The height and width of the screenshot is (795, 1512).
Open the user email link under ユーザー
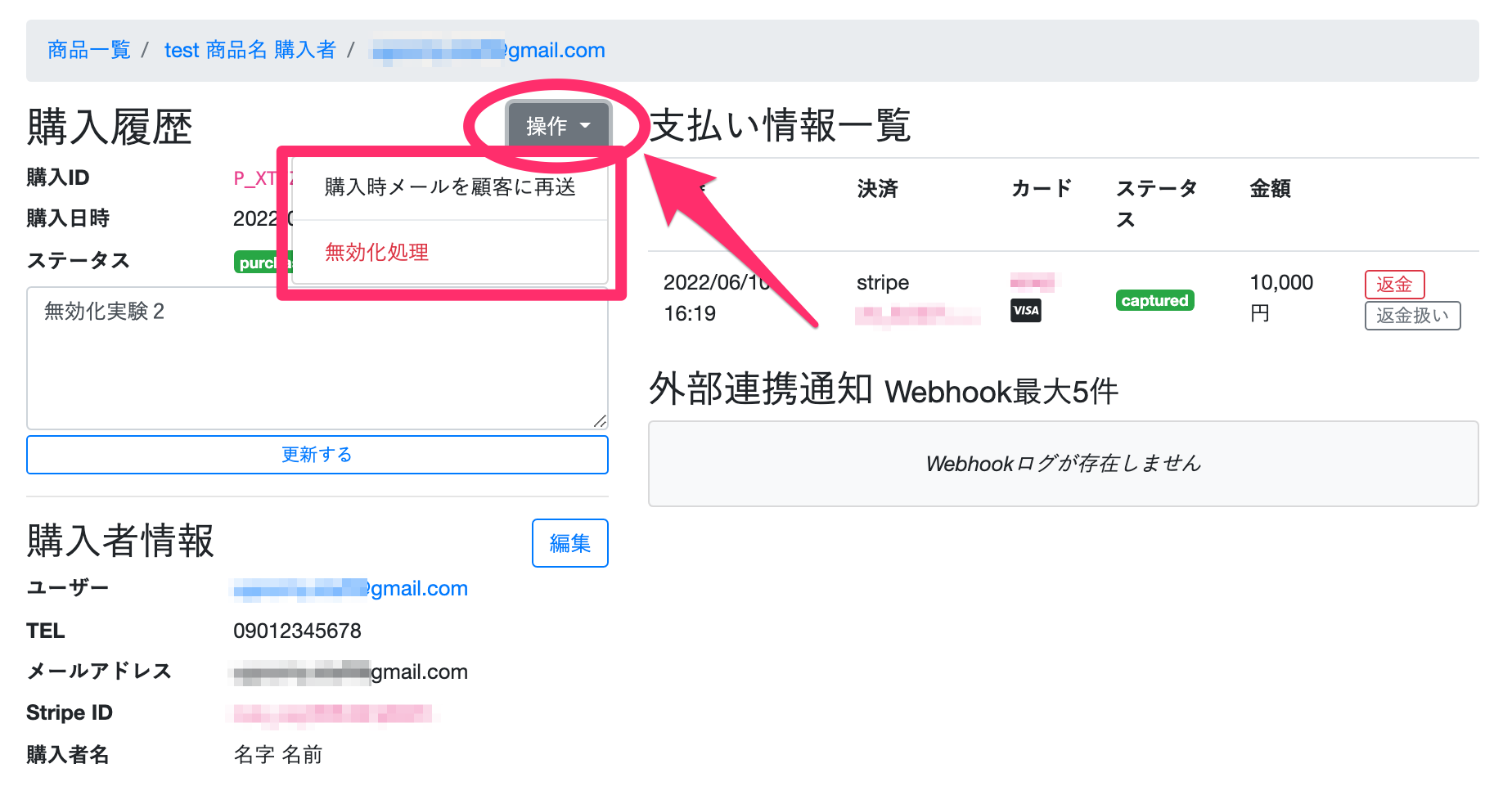pos(350,588)
